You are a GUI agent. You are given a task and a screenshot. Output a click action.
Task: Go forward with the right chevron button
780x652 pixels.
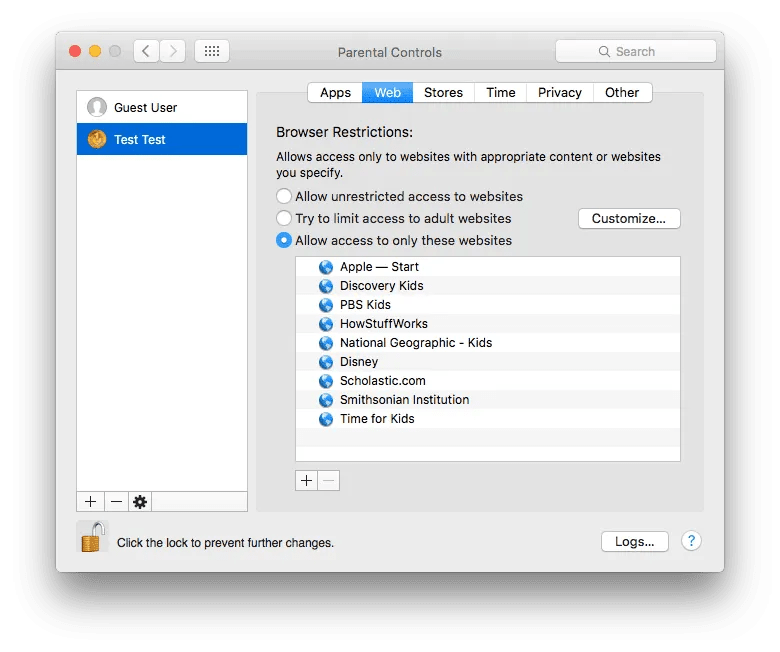click(x=173, y=51)
